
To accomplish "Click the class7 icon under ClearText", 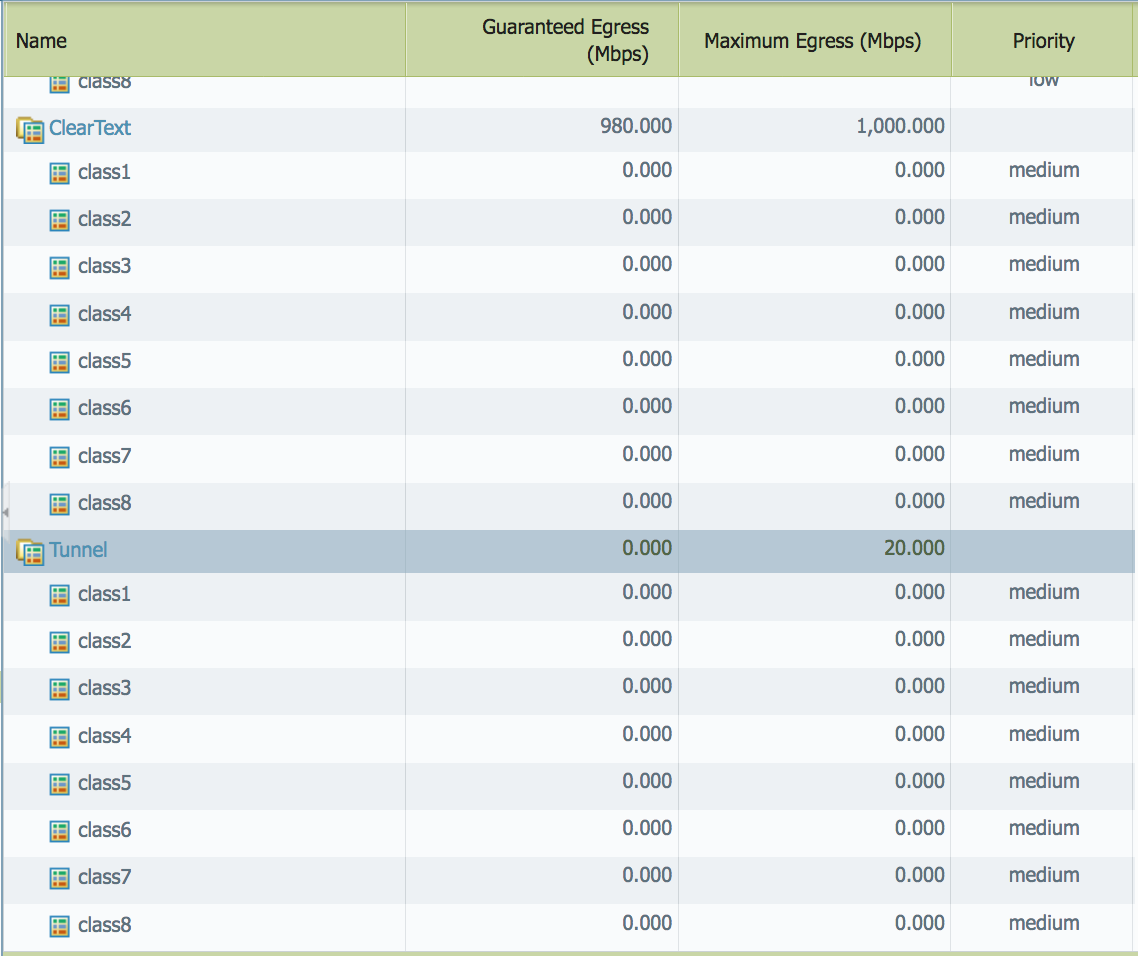I will point(60,457).
